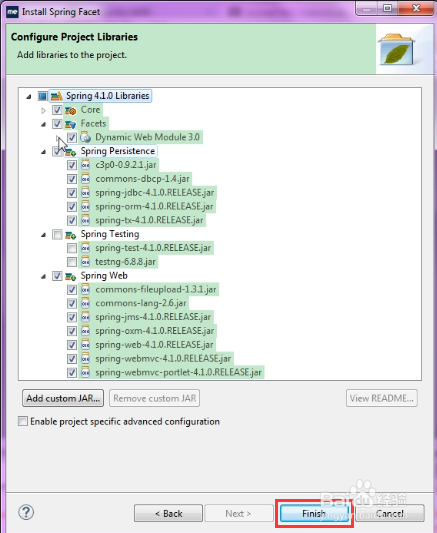Image resolution: width=437 pixels, height=533 pixels.
Task: Select the spring-jms-4.1.0.RELEASE.jar row text
Action: pyautogui.click(x=153, y=317)
